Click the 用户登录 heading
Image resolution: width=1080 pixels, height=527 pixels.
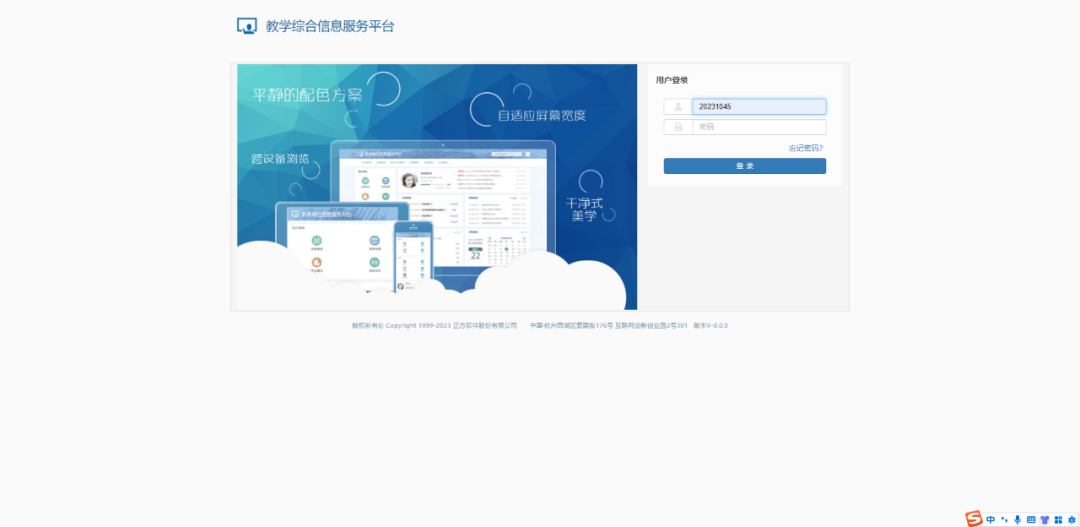click(x=672, y=80)
